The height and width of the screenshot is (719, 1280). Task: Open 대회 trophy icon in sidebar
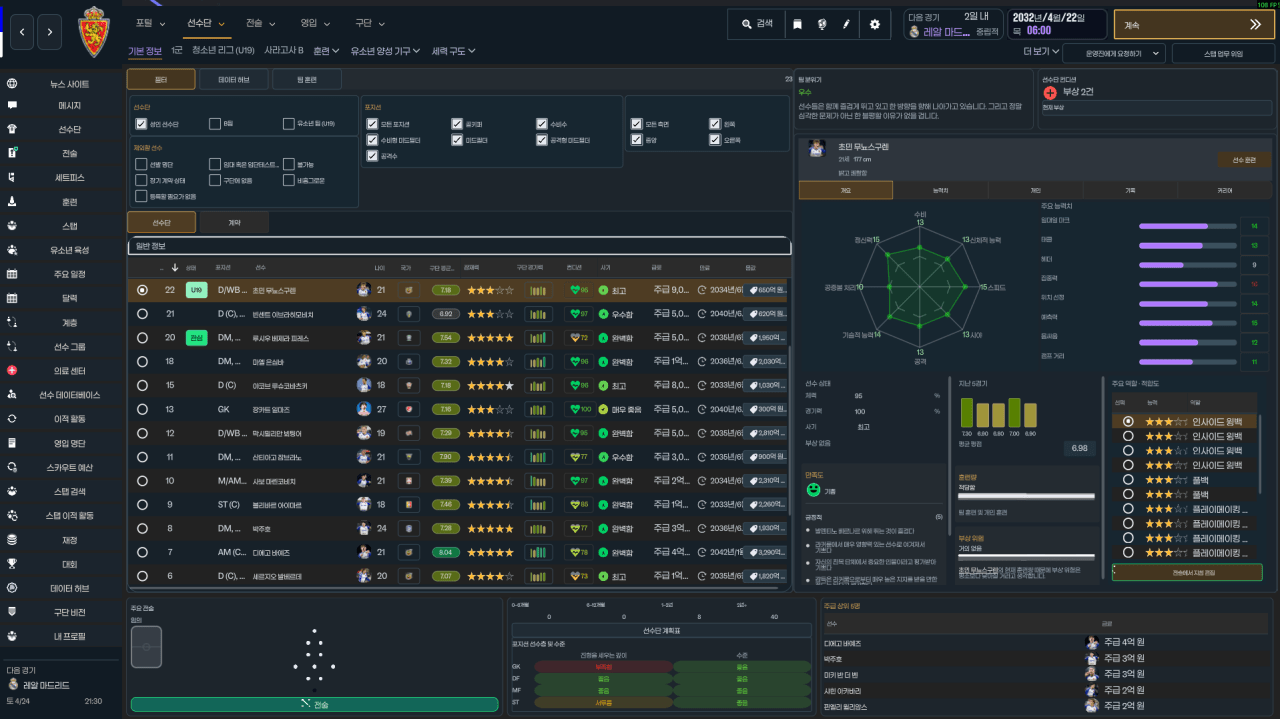tap(12, 564)
